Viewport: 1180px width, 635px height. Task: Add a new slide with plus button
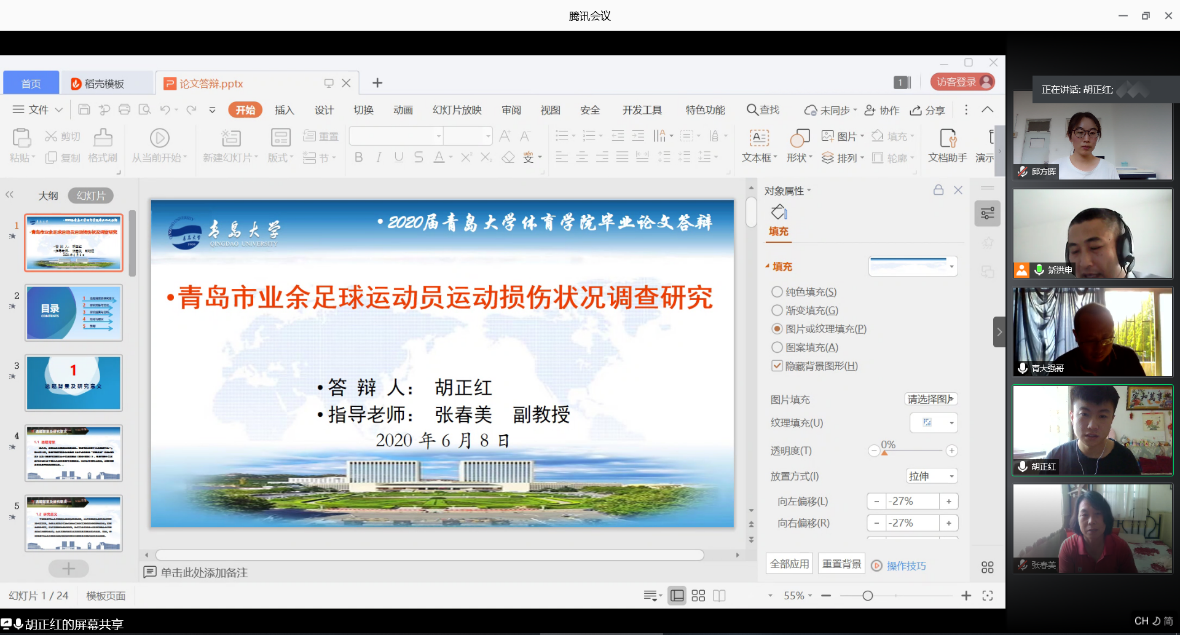(68, 568)
